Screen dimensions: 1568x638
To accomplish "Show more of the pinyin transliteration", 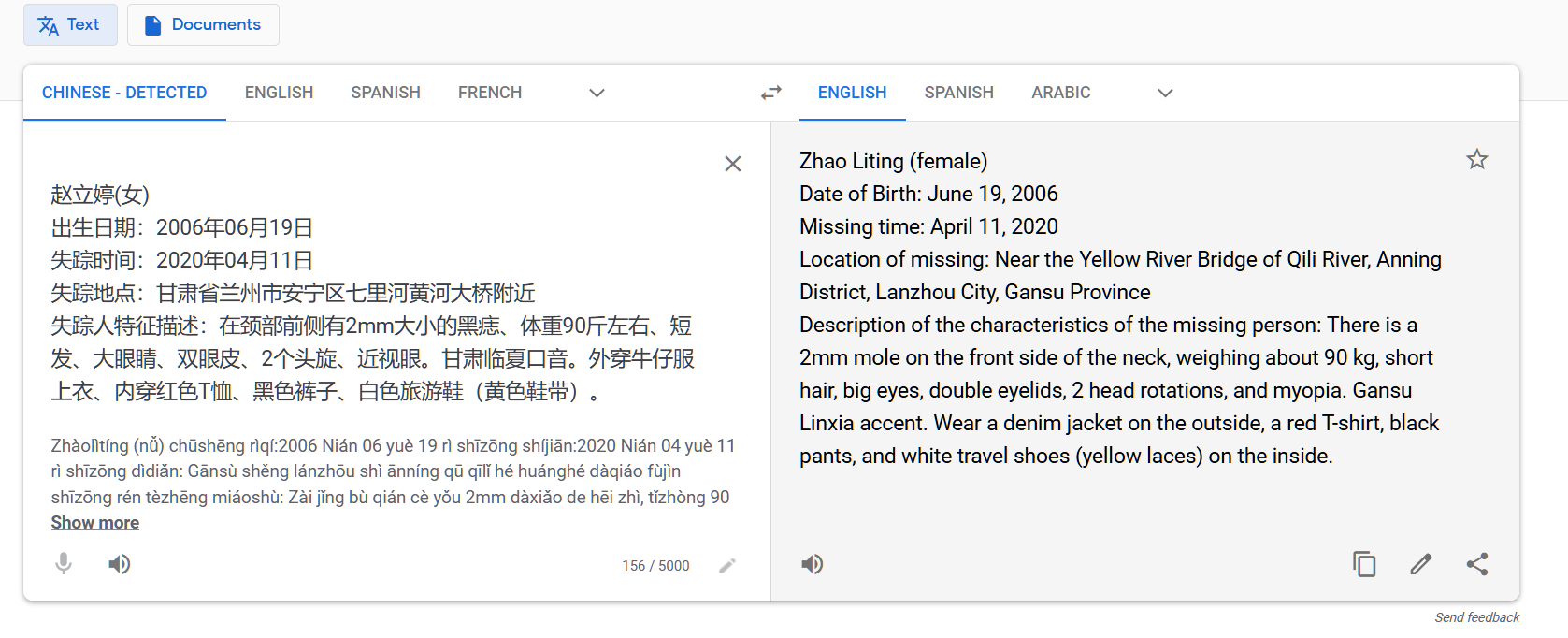I will [x=95, y=523].
